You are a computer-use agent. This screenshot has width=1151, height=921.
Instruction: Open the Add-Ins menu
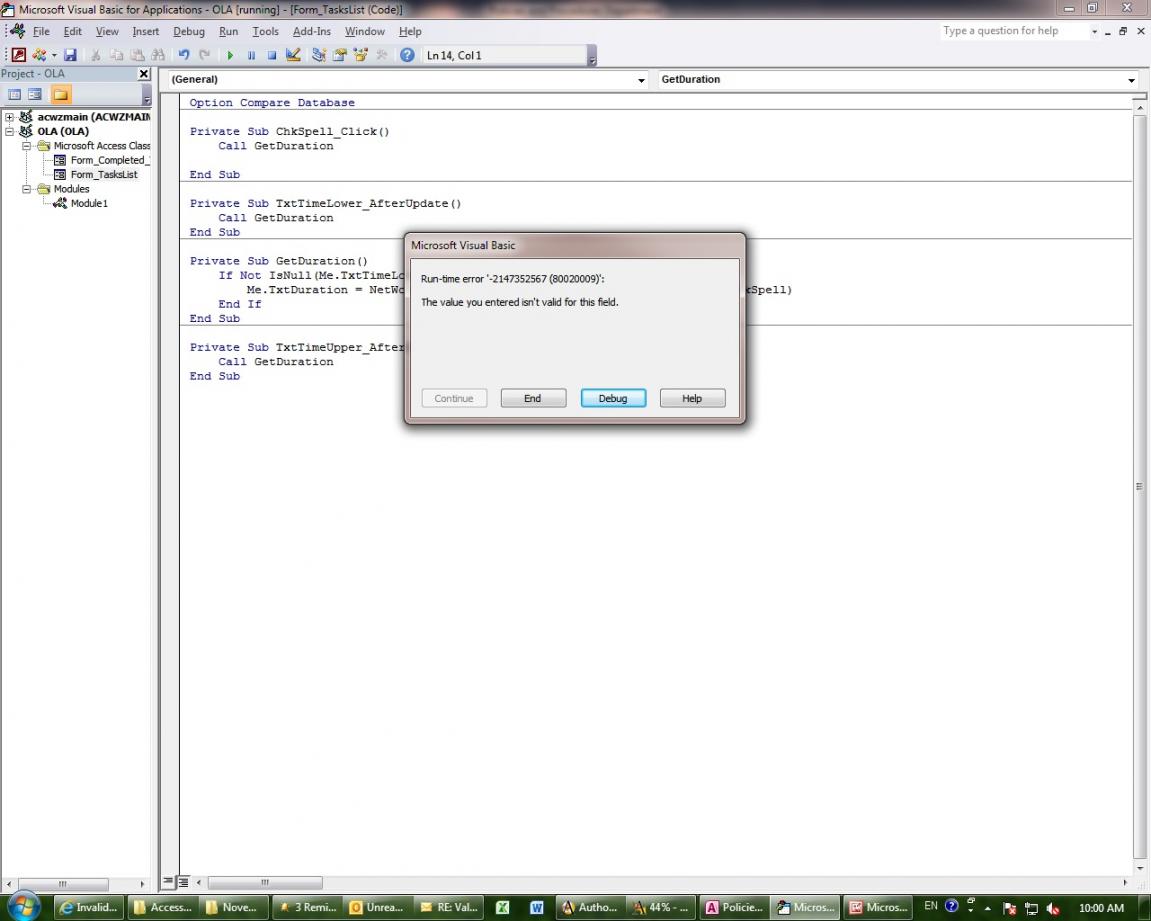click(x=311, y=31)
